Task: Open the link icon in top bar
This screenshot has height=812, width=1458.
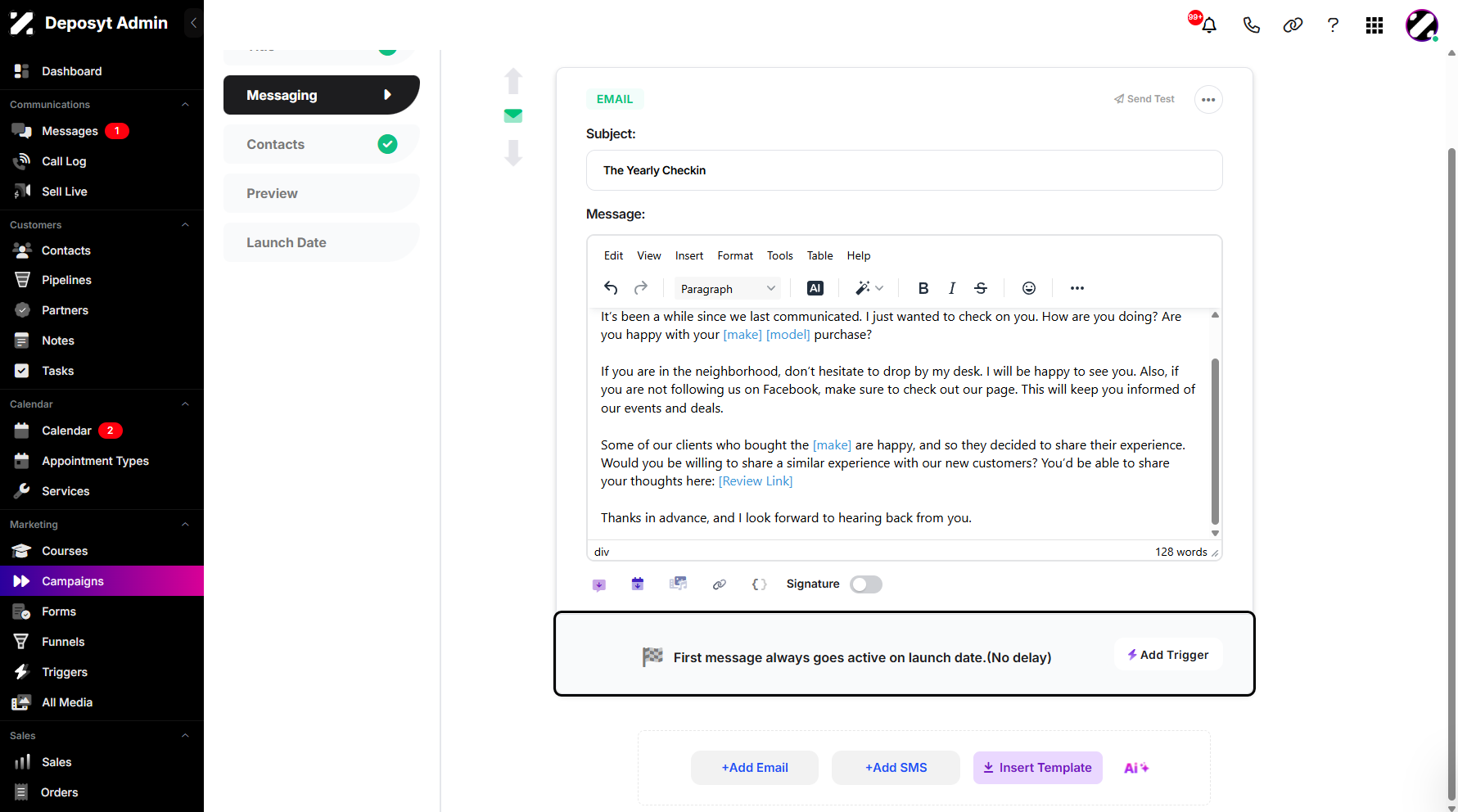Action: coord(1293,25)
